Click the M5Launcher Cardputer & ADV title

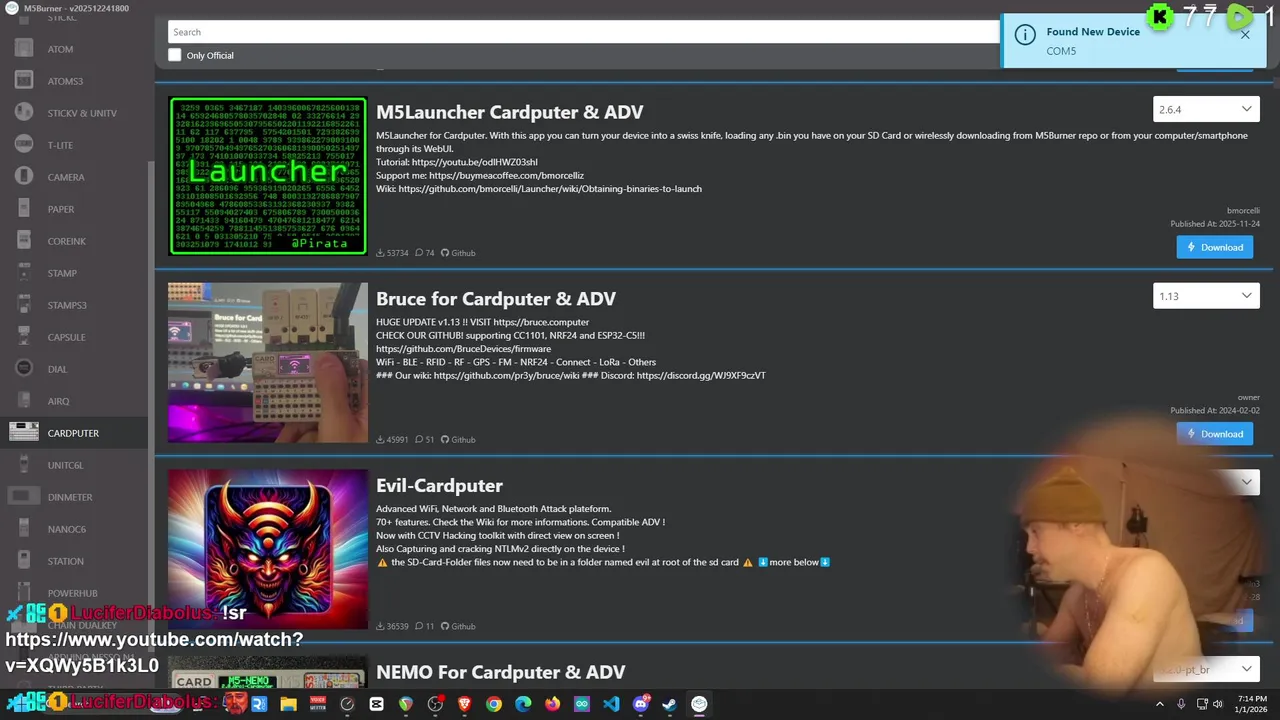pos(509,112)
